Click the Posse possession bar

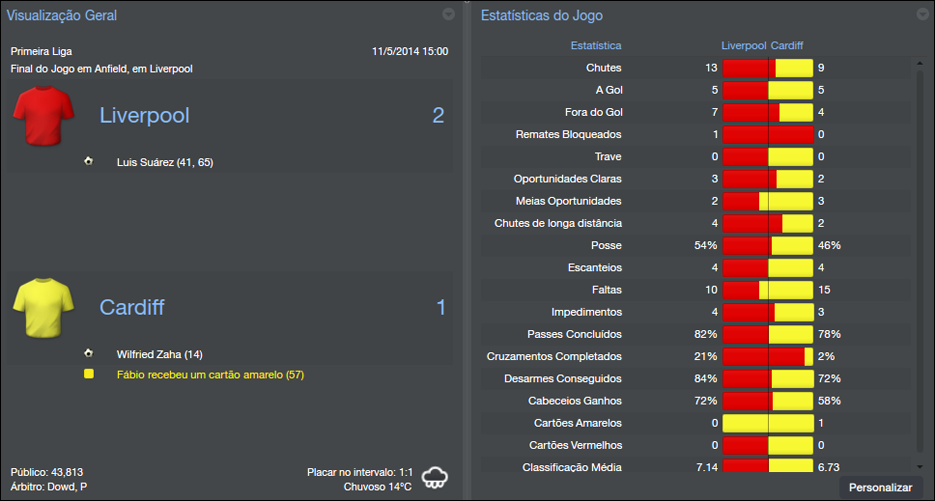click(768, 245)
